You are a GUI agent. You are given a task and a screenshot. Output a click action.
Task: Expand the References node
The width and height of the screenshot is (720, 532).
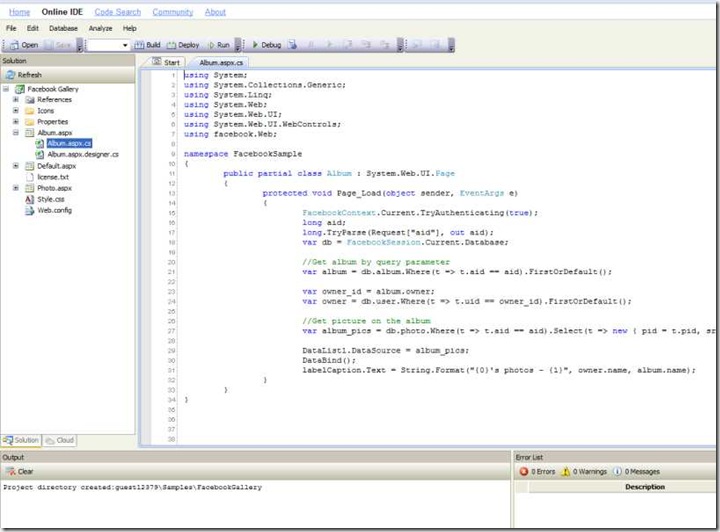(x=16, y=99)
